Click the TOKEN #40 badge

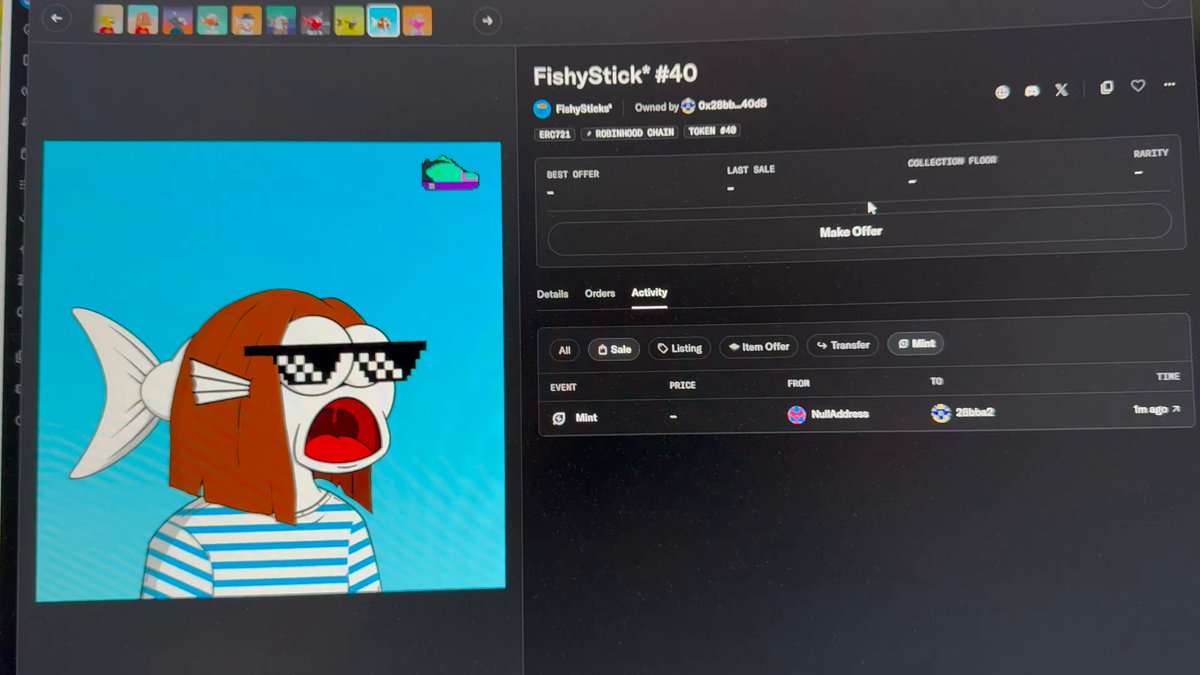(x=712, y=131)
